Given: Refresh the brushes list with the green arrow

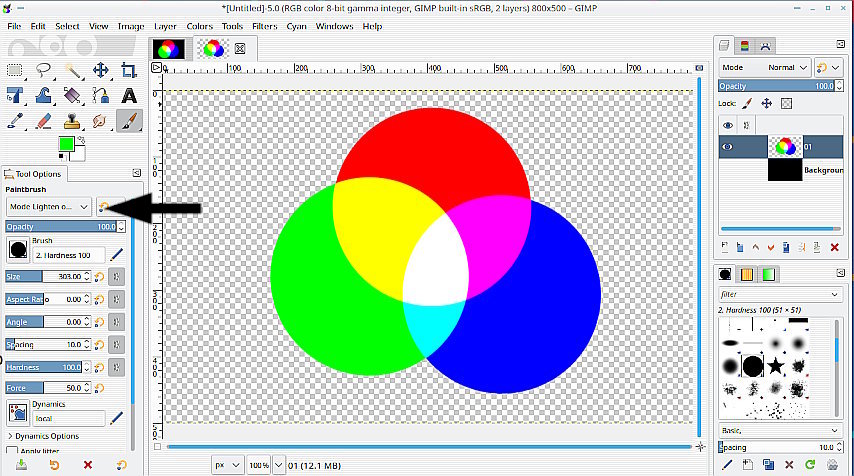Looking at the screenshot, I should (810, 465).
